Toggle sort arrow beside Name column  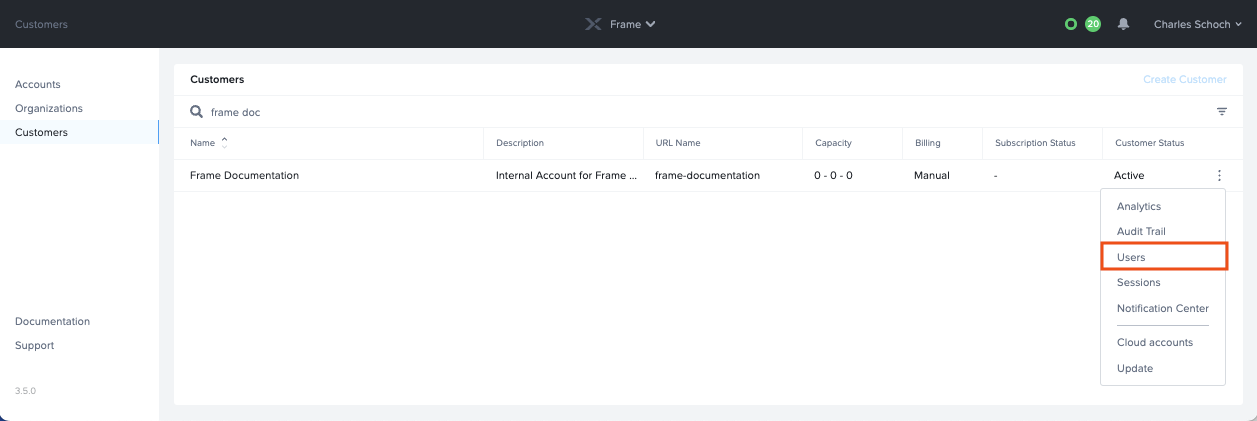click(x=224, y=142)
